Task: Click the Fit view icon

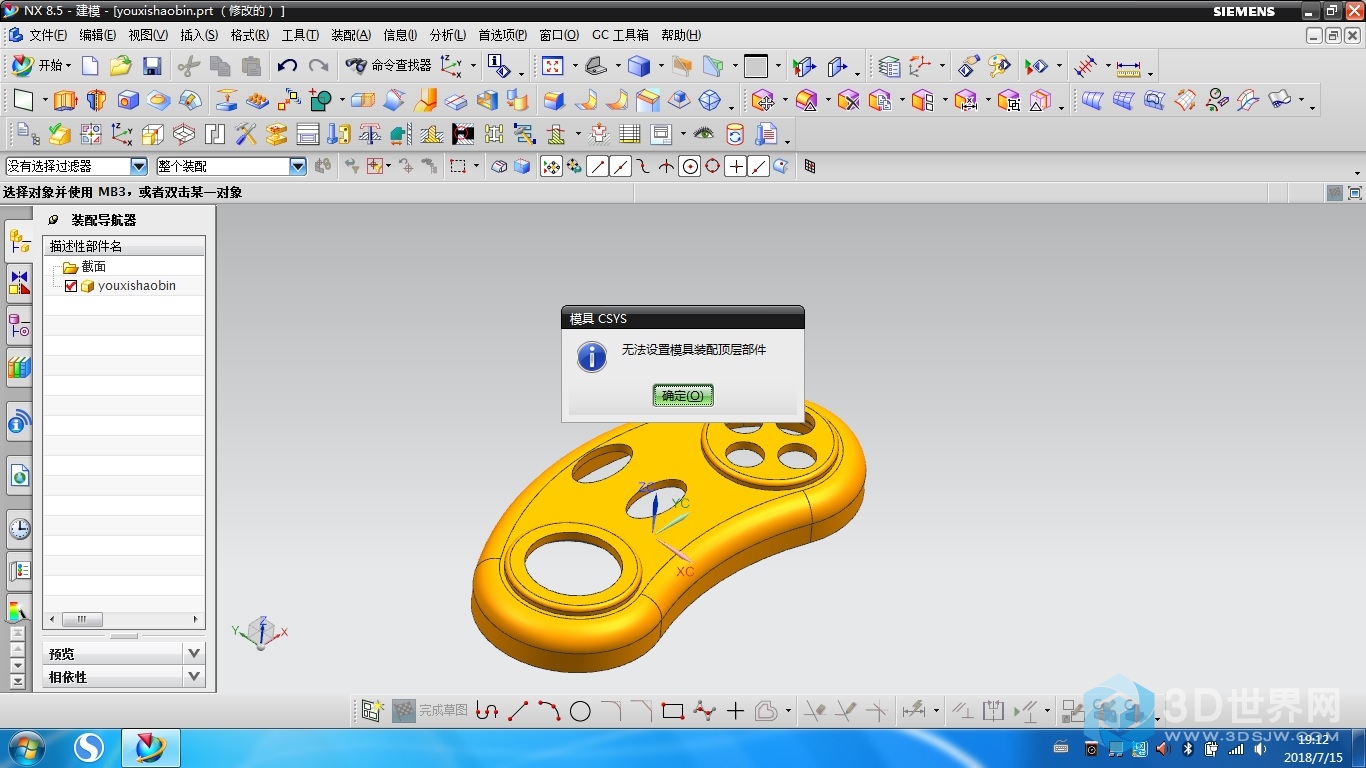Action: 552,66
